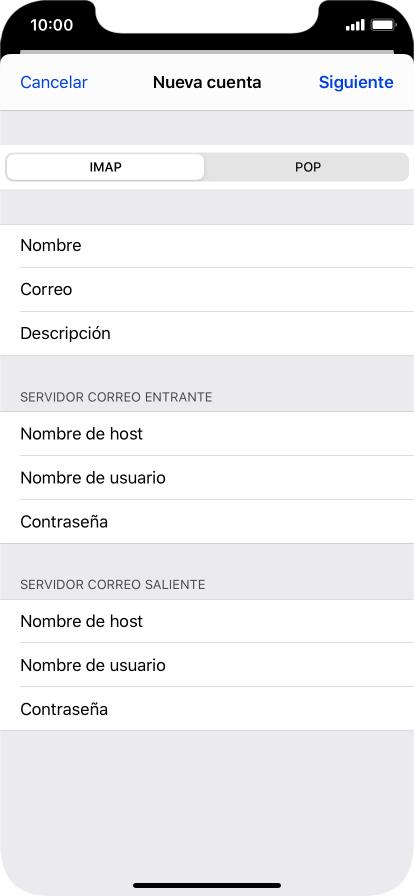Tap the 10:00 clock in status bar
The height and width of the screenshot is (896, 414).
(x=51, y=25)
